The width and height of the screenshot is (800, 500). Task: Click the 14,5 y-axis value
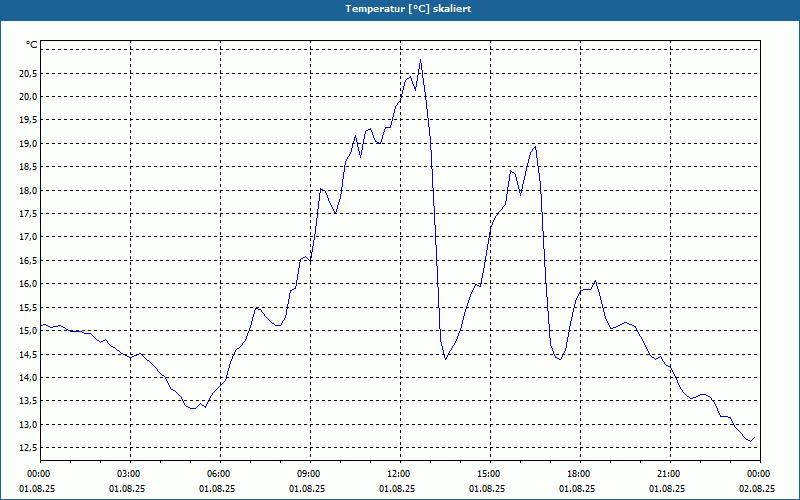tap(28, 355)
